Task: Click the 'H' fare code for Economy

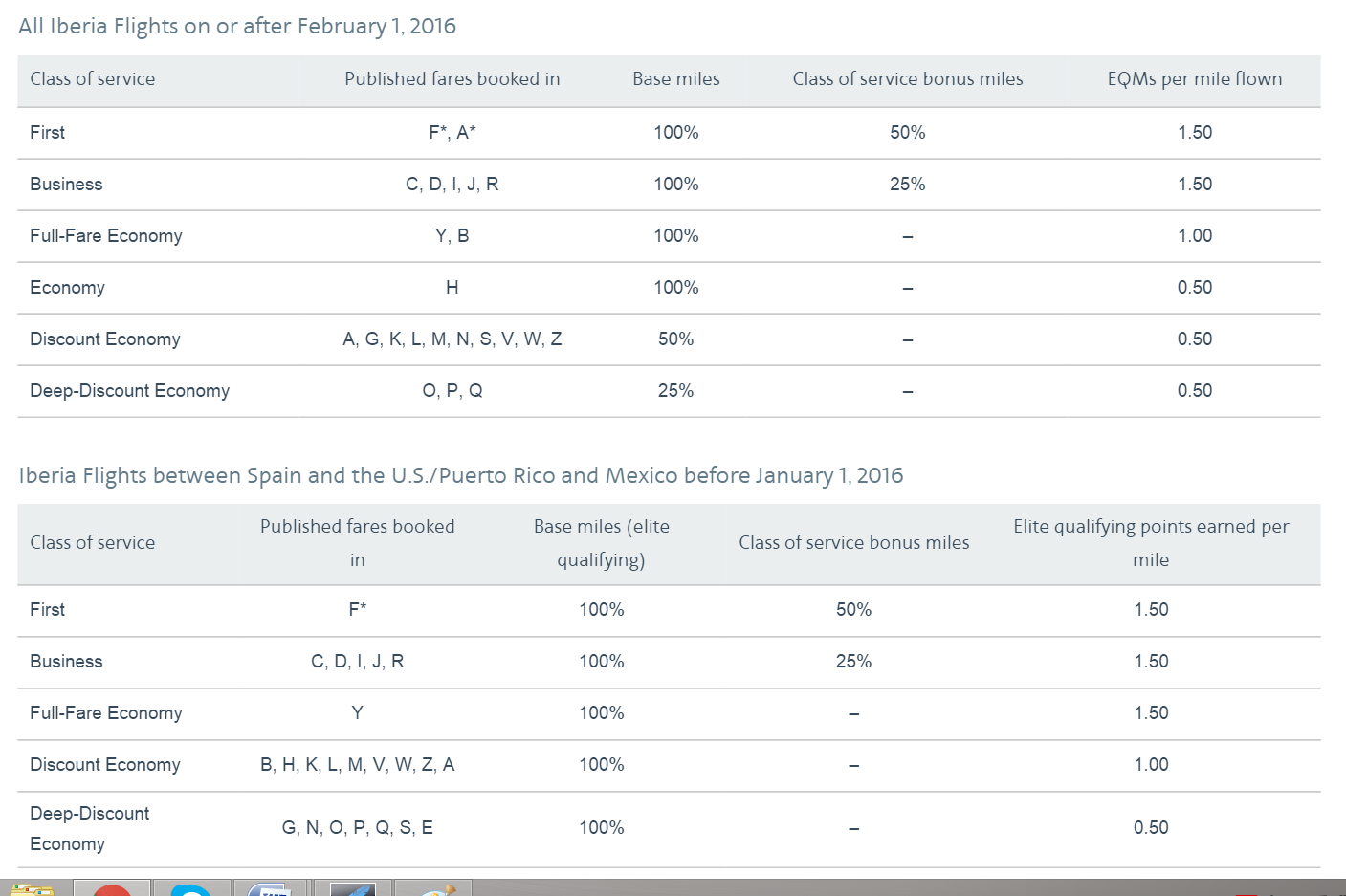Action: [x=452, y=288]
